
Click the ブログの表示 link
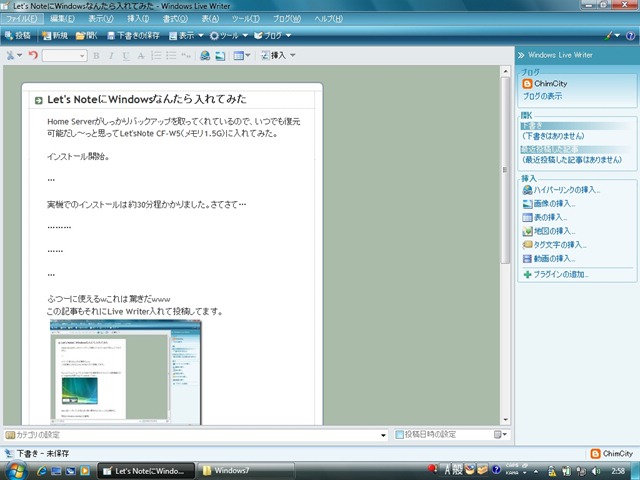pos(542,96)
